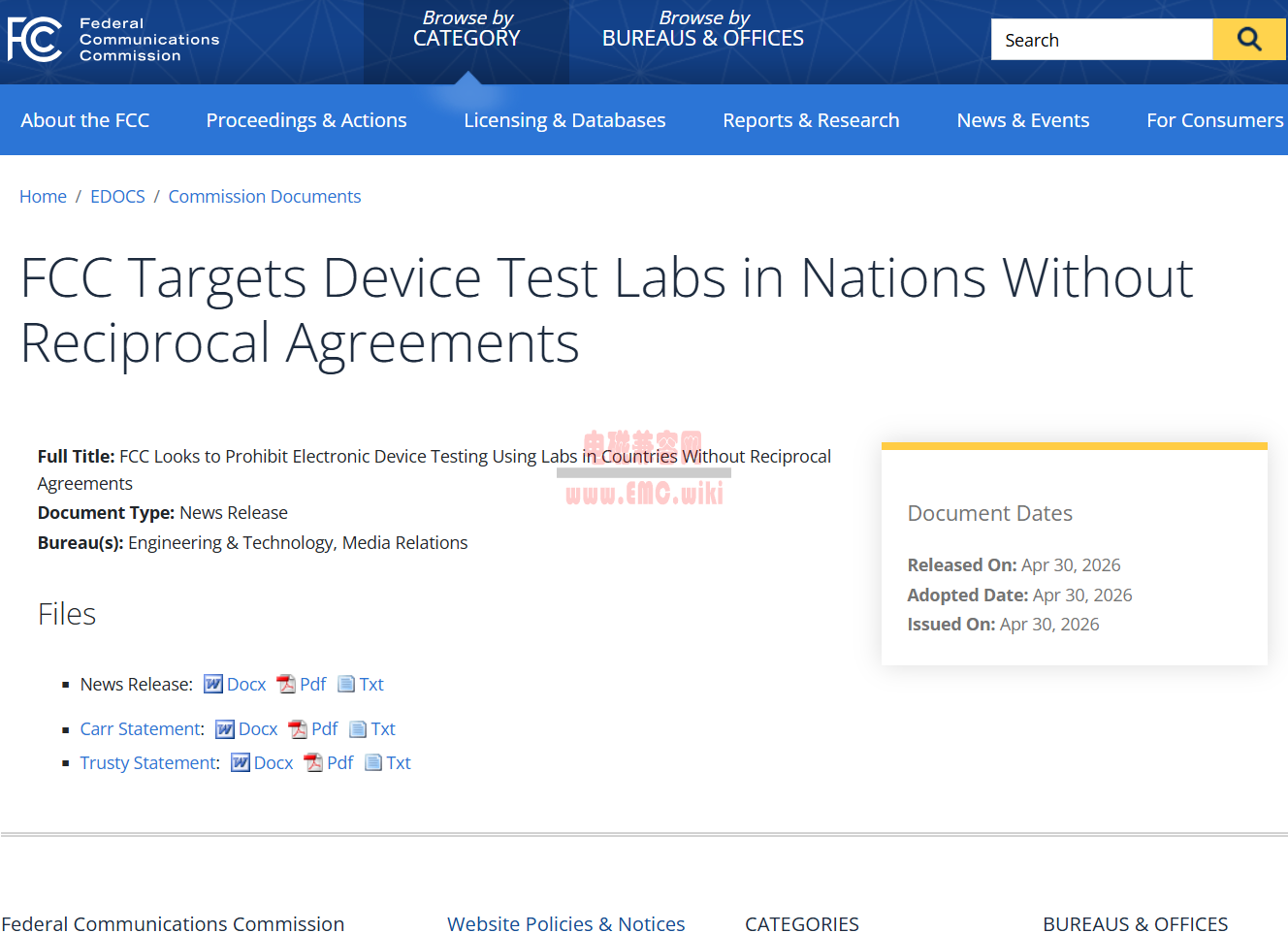Open the Licensing & Databases menu
This screenshot has width=1288, height=933.
click(564, 120)
